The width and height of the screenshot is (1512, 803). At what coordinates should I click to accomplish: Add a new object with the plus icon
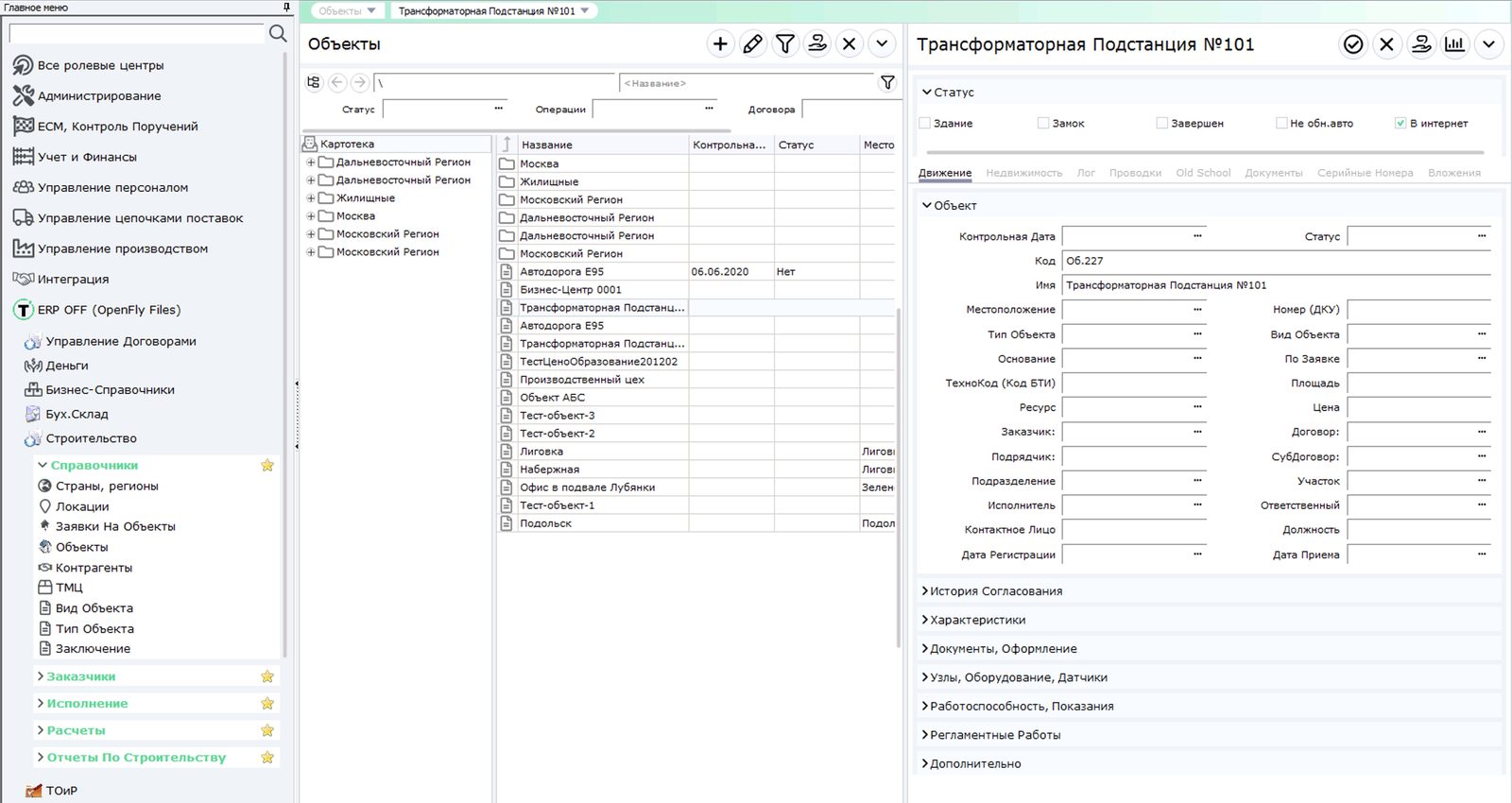[720, 44]
